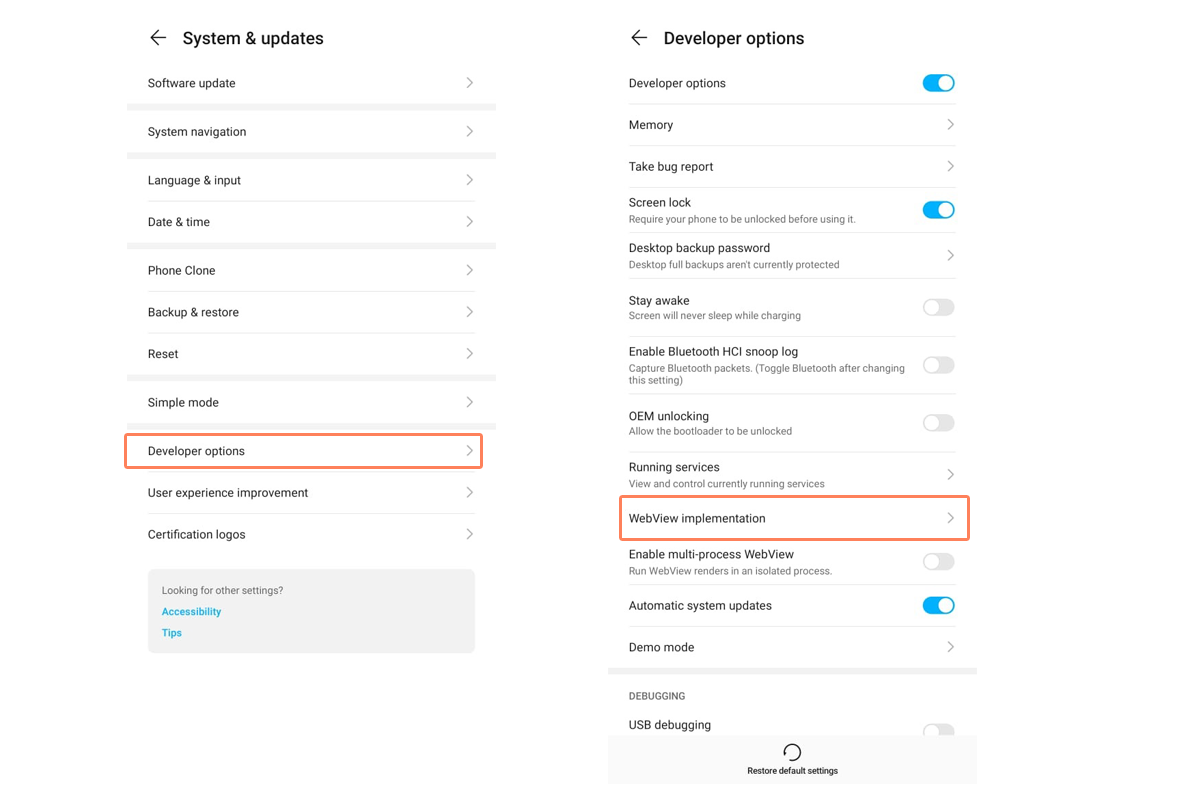Toggle the Developer options master switch
1200x800 pixels.
click(938, 83)
